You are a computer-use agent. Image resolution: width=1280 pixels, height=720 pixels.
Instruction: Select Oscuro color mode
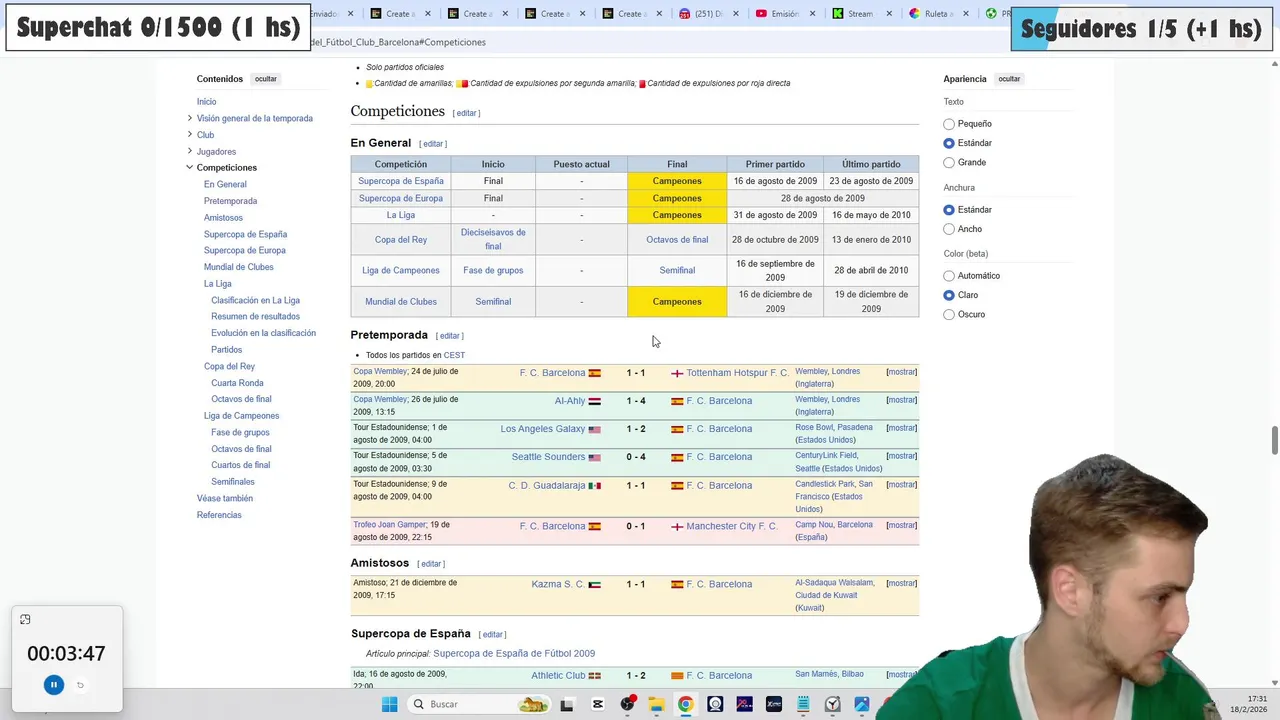pos(949,314)
